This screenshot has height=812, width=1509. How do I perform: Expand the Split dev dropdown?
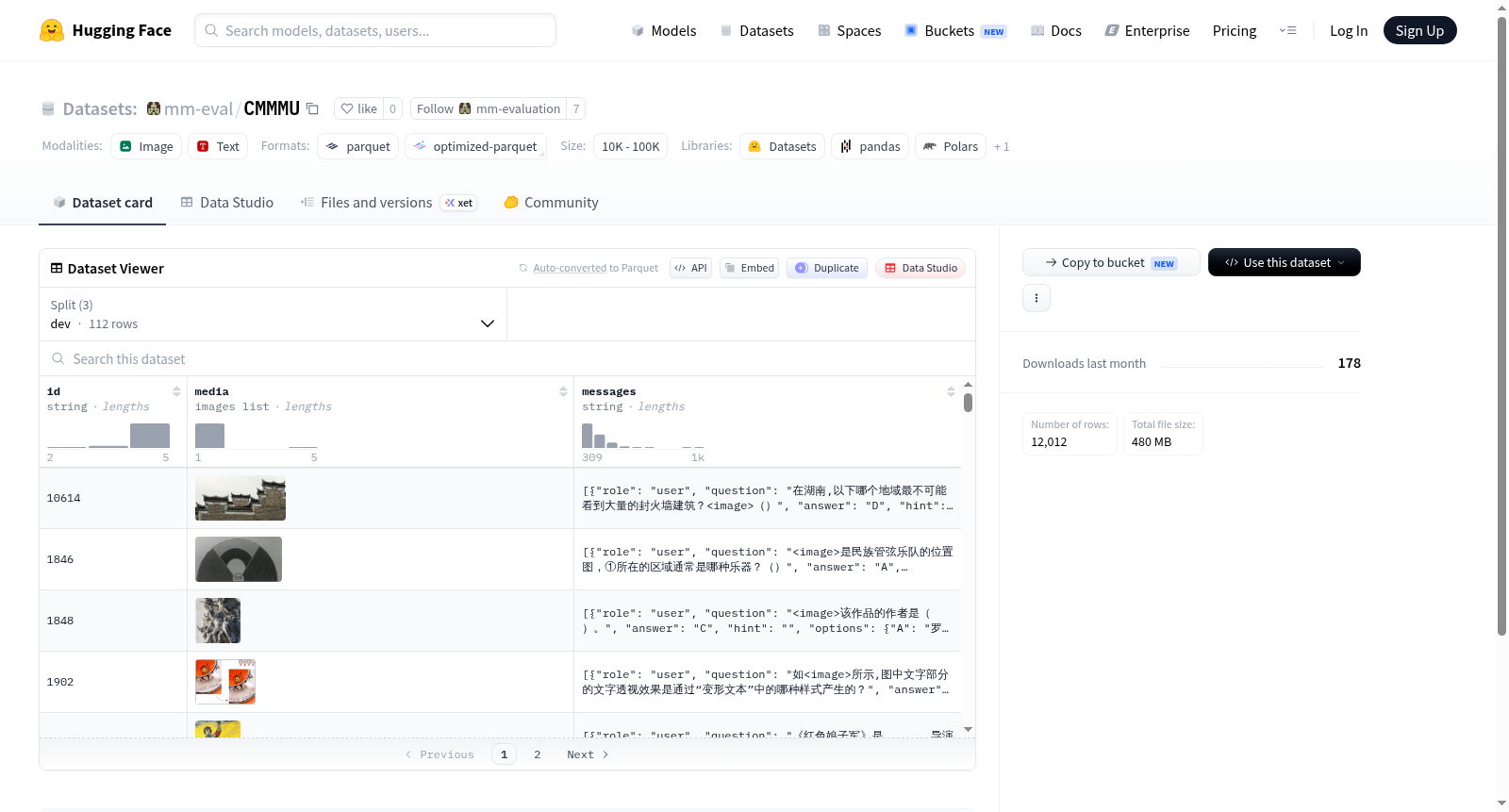click(273, 314)
